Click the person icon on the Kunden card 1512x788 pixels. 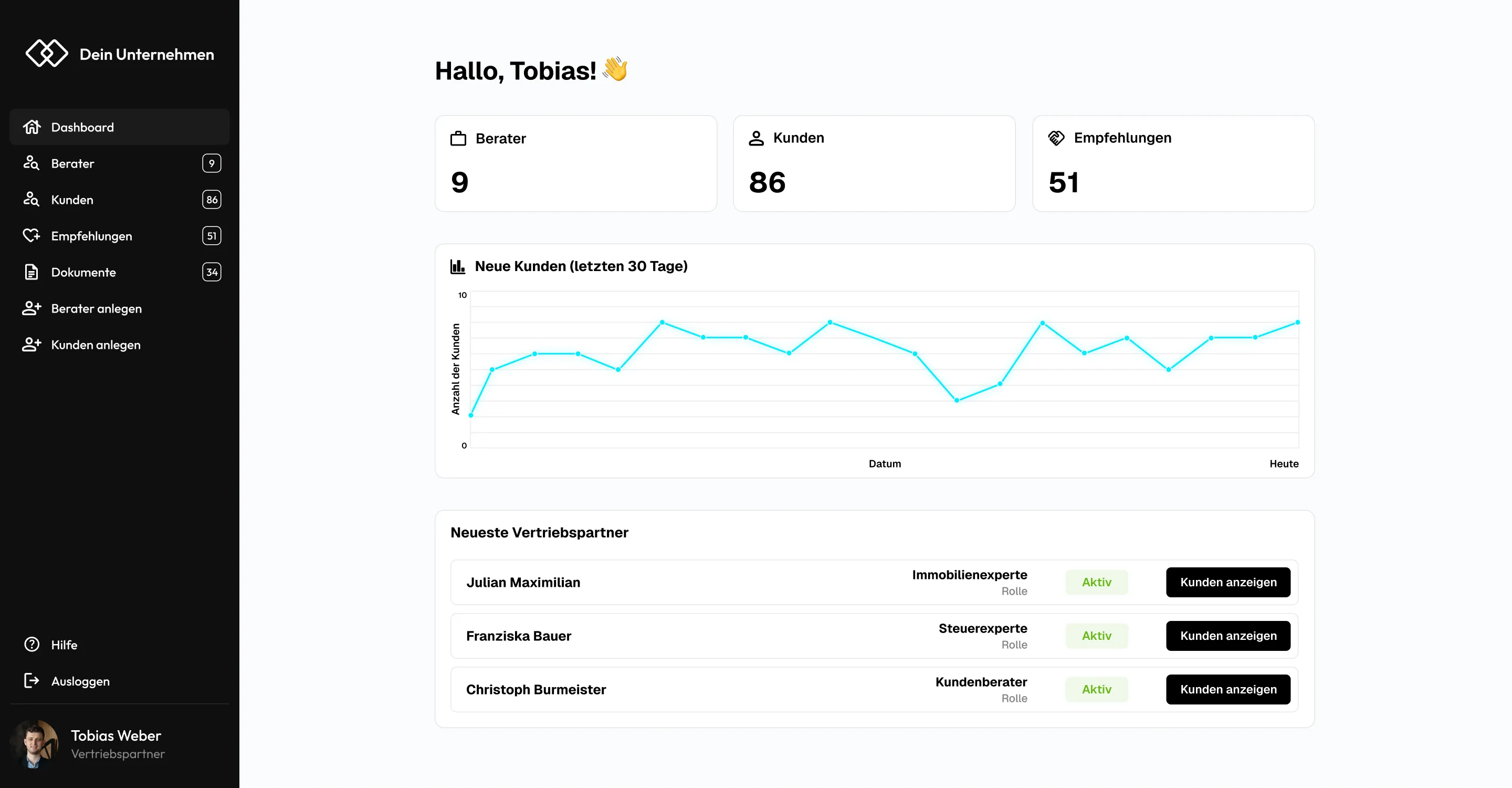point(757,138)
